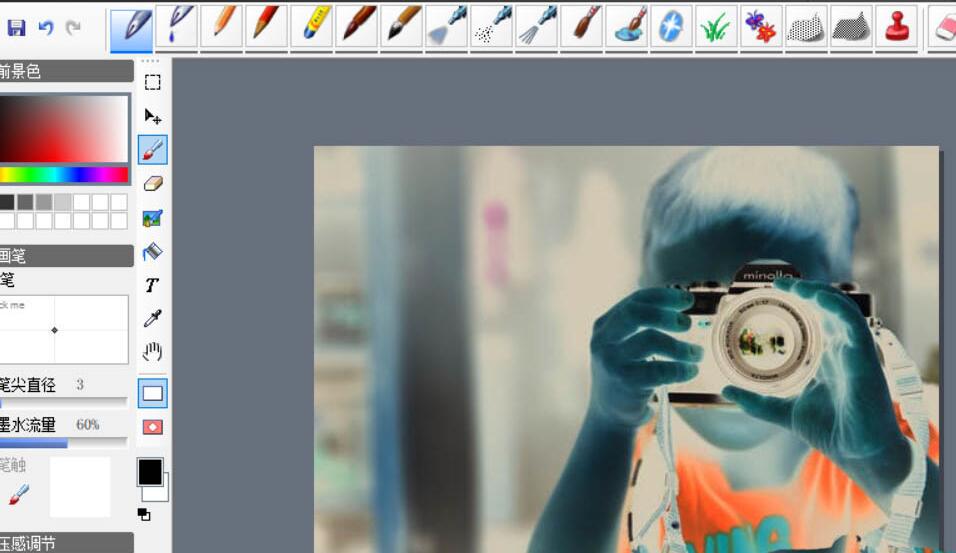Expand the 压感调节 panel header
The height and width of the screenshot is (553, 956).
point(66,542)
